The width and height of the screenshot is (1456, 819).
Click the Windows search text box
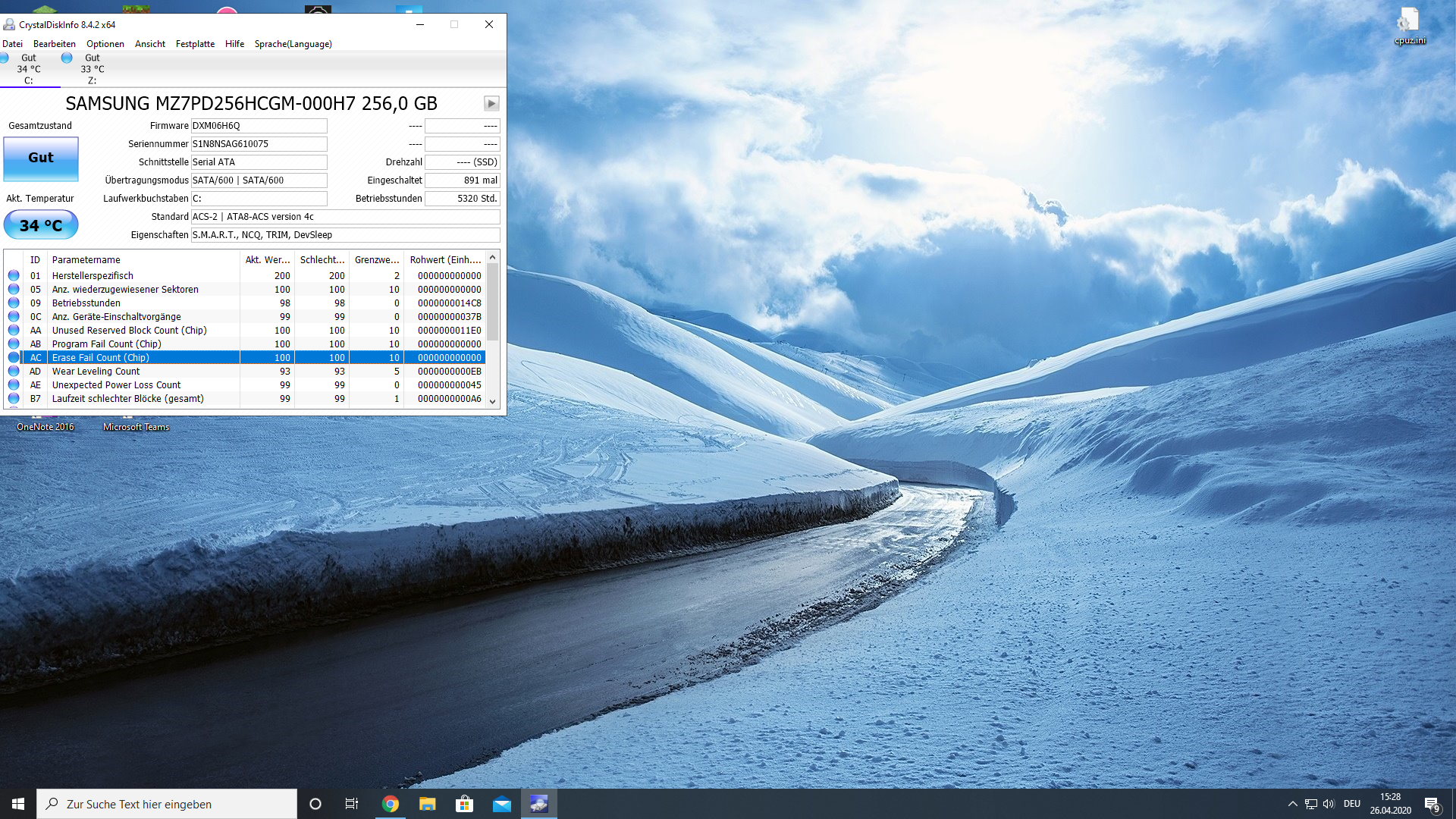[x=167, y=804]
